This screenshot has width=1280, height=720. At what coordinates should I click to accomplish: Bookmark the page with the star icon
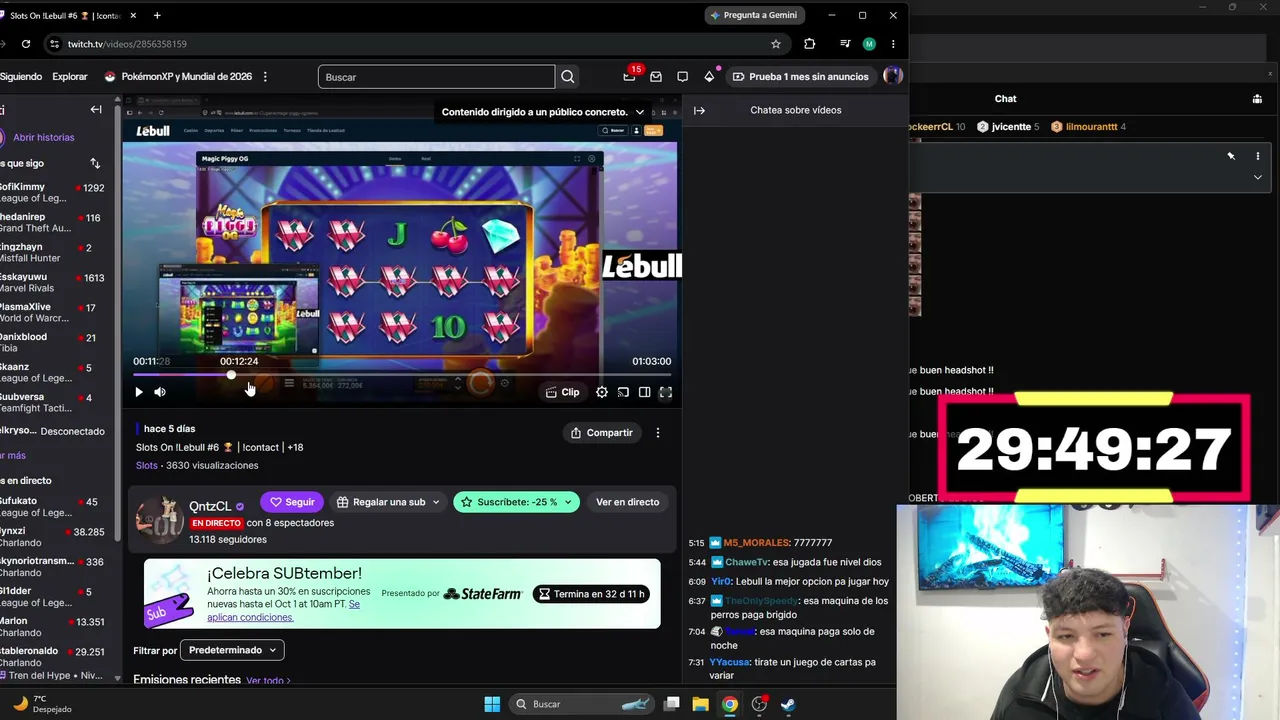pos(776,44)
